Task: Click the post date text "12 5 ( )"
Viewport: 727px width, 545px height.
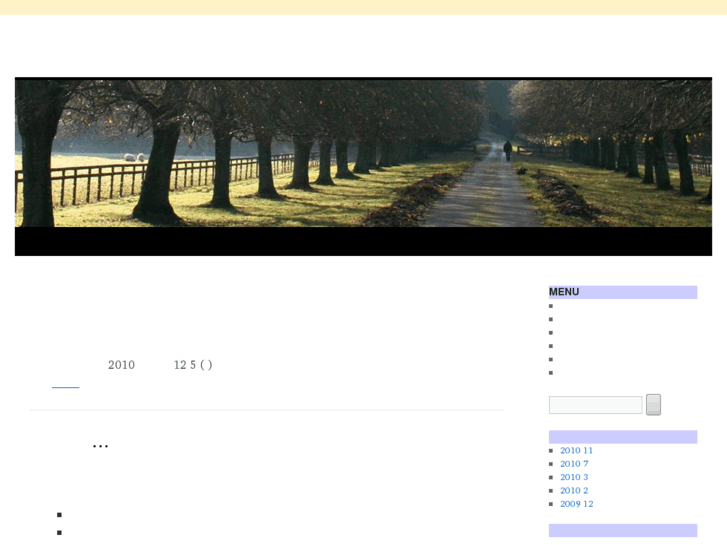Action: (x=193, y=365)
